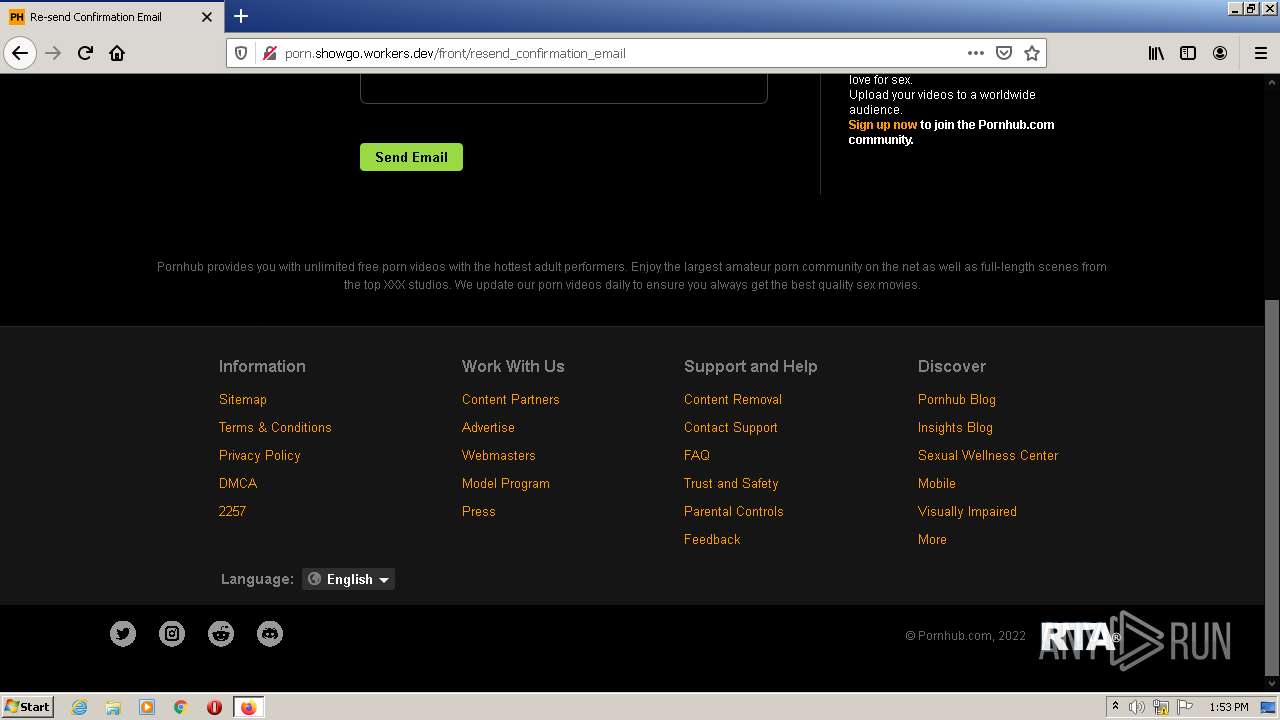Open the Feedback link
Screen dimensions: 1280x720
(712, 539)
